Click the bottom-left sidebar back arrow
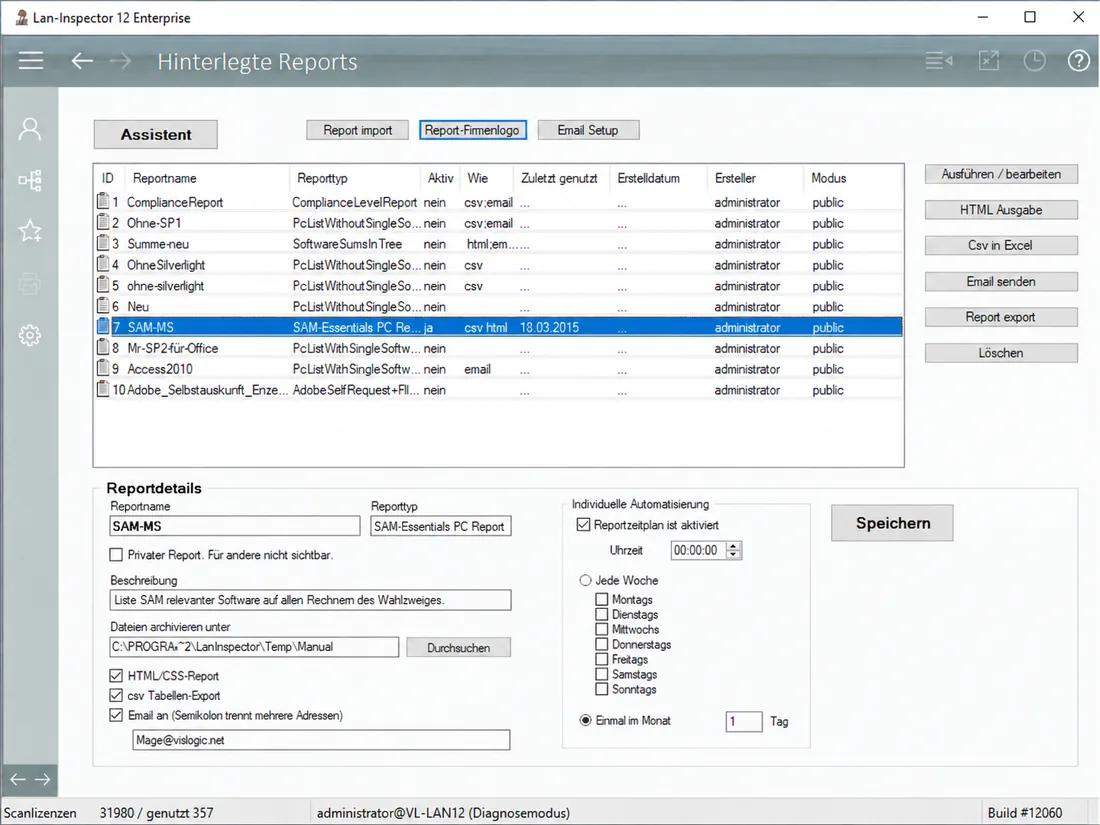 18,779
